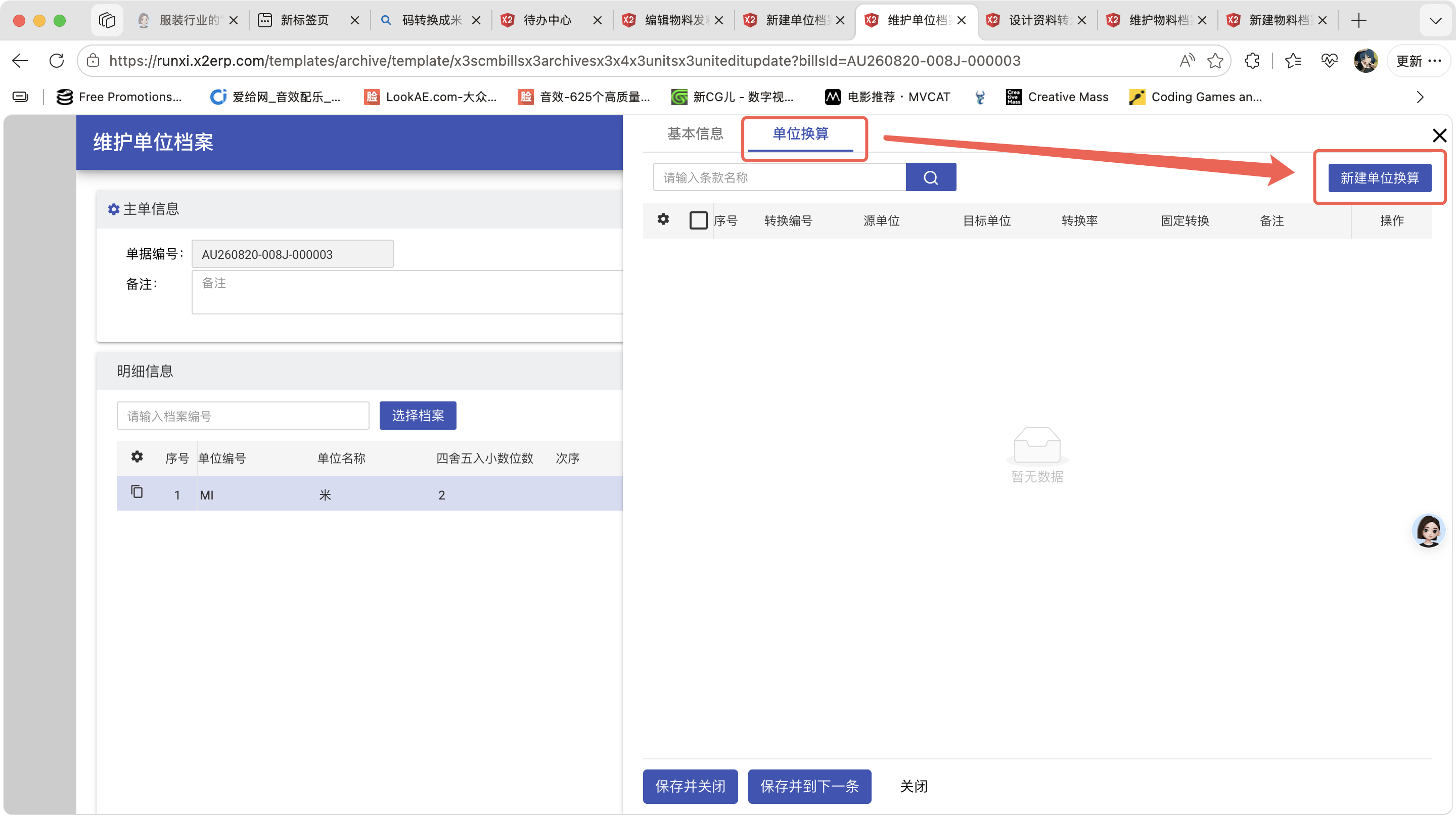Viewport: 1456px width, 818px height.
Task: Reload the page with refresh icon
Action: click(x=57, y=61)
